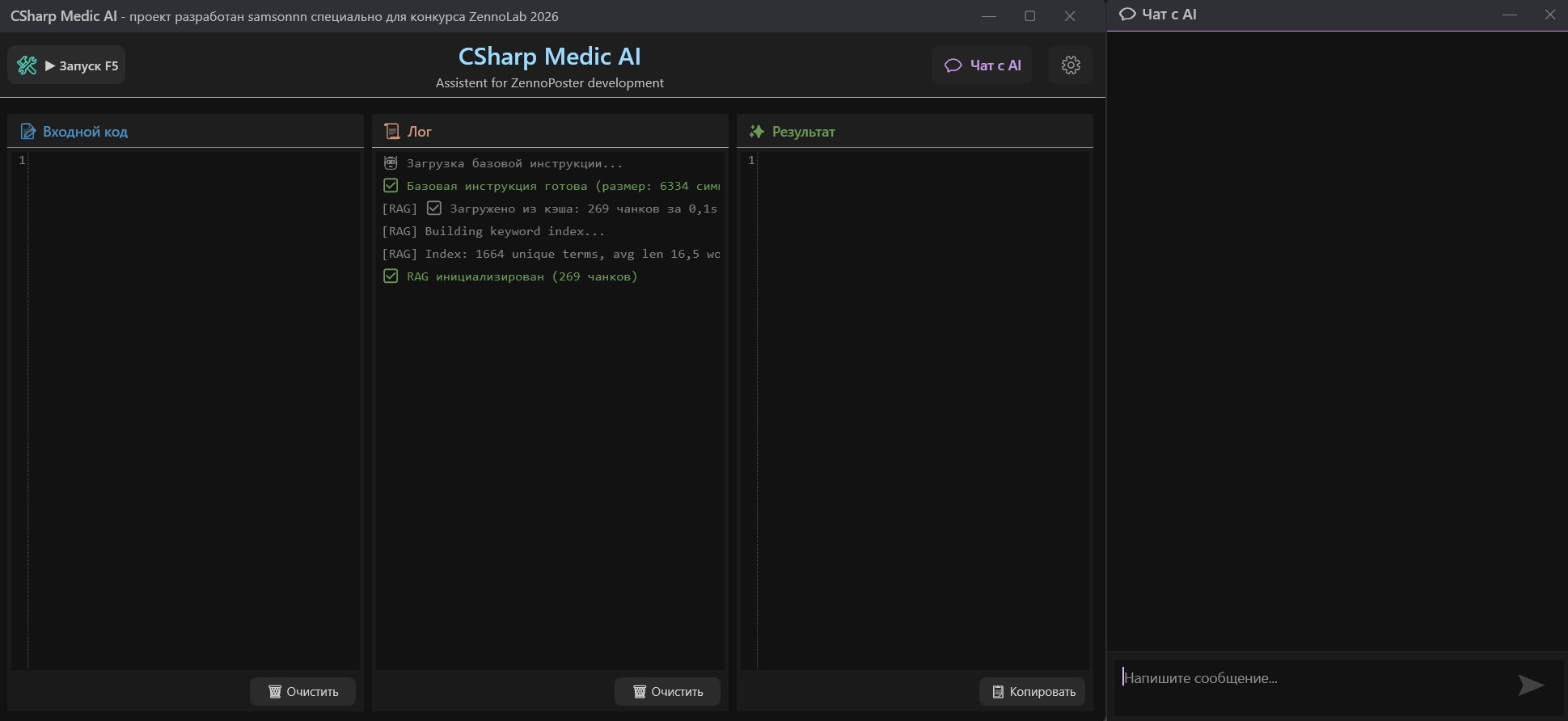Select the Лог panel header title
The height and width of the screenshot is (721, 1568).
420,132
